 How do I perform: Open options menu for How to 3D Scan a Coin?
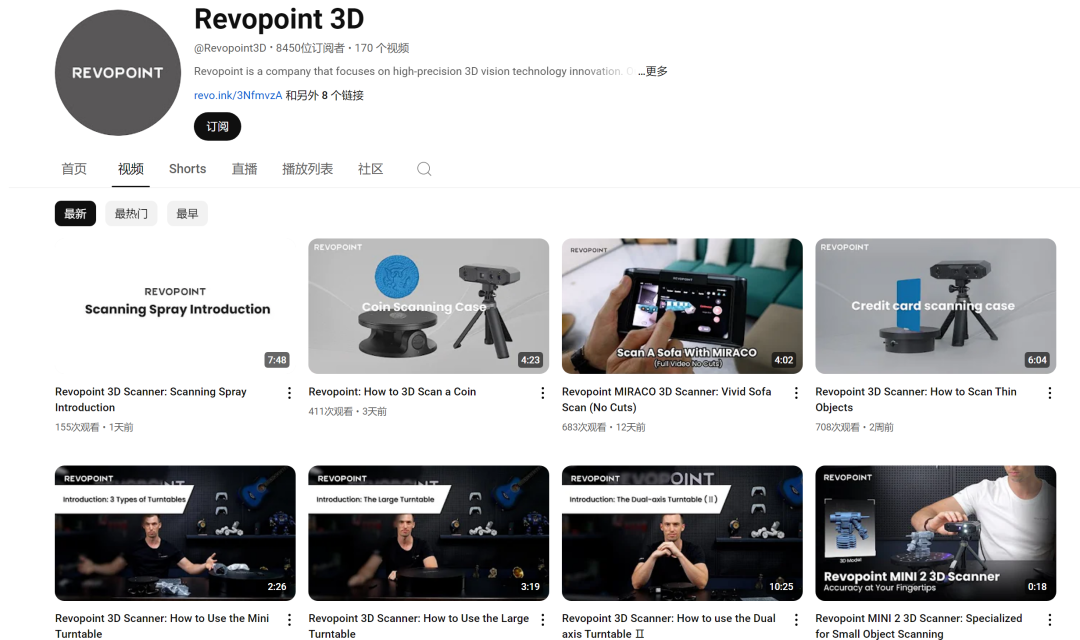(x=543, y=393)
